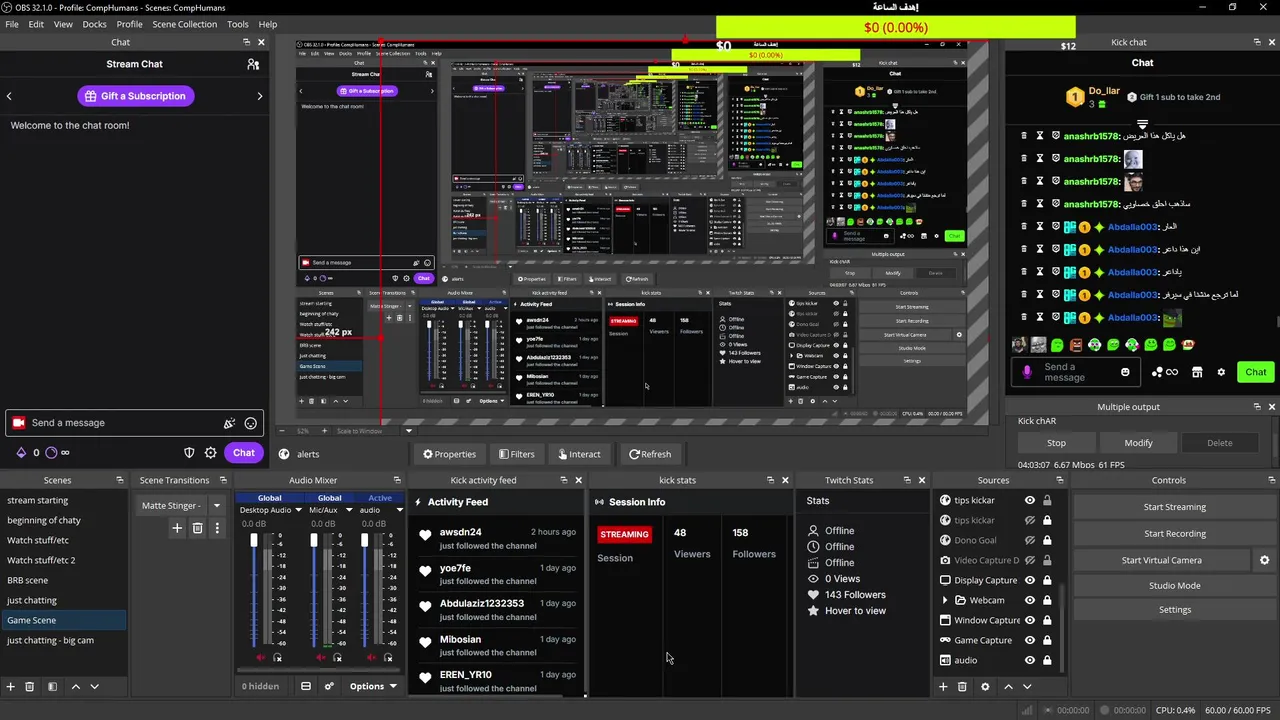Open preview zoom scale dropdown
Viewport: 1280px width, 720px height.
pyautogui.click(x=408, y=431)
